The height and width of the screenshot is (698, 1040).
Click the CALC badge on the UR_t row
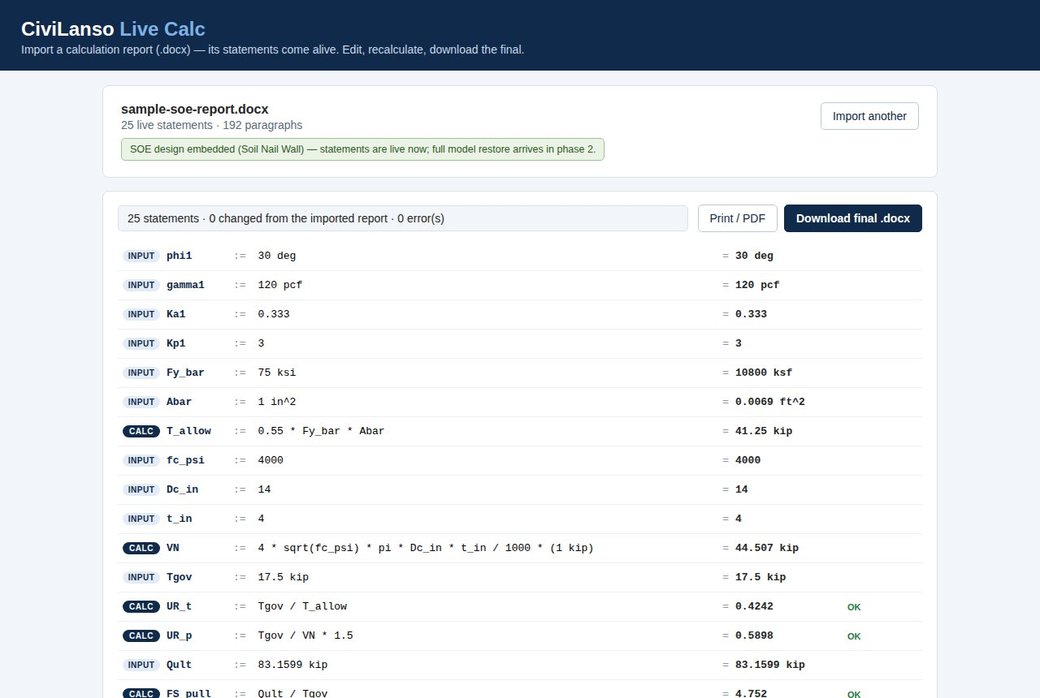(x=141, y=606)
